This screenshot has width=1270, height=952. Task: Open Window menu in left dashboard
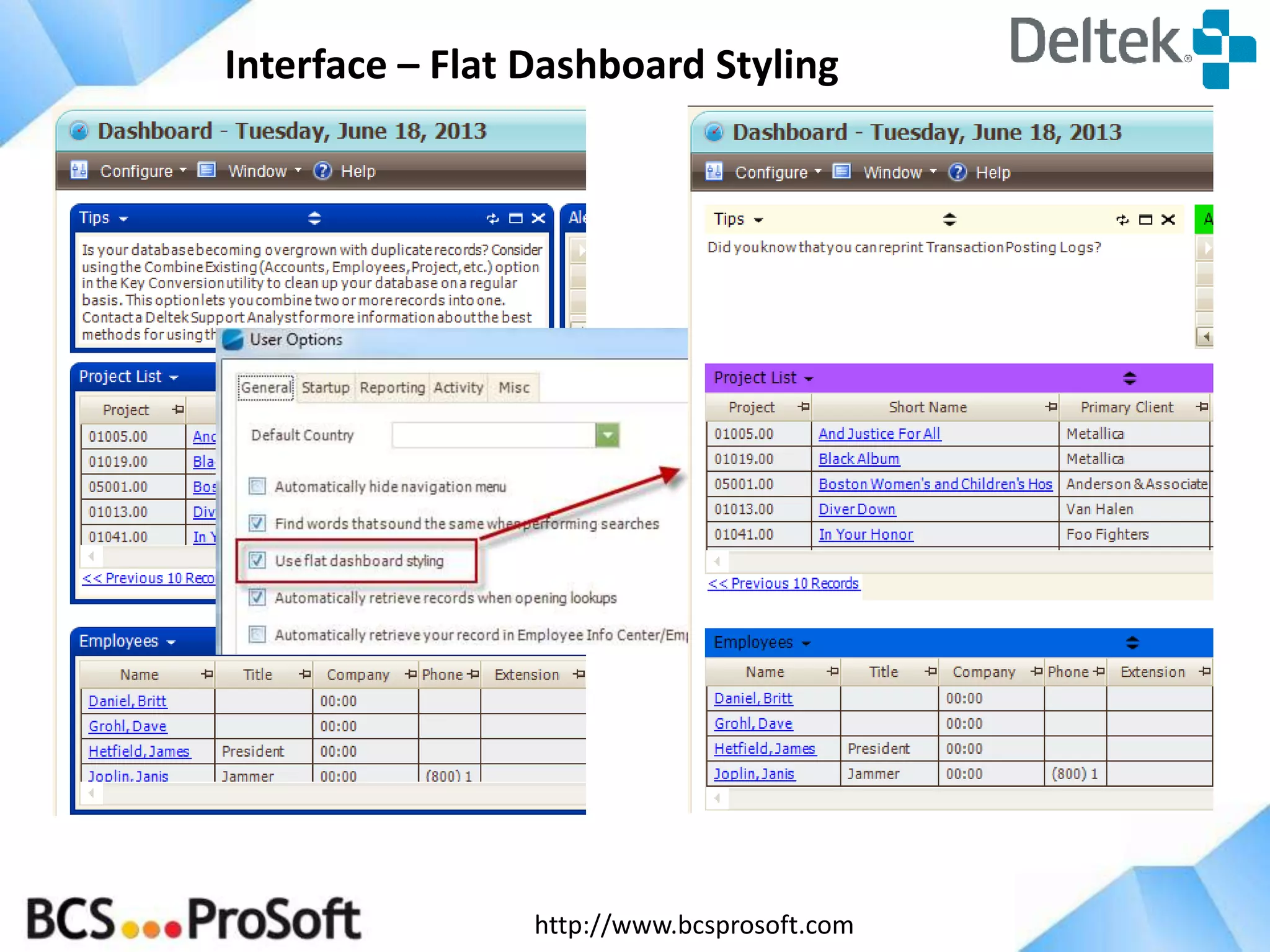click(x=264, y=171)
